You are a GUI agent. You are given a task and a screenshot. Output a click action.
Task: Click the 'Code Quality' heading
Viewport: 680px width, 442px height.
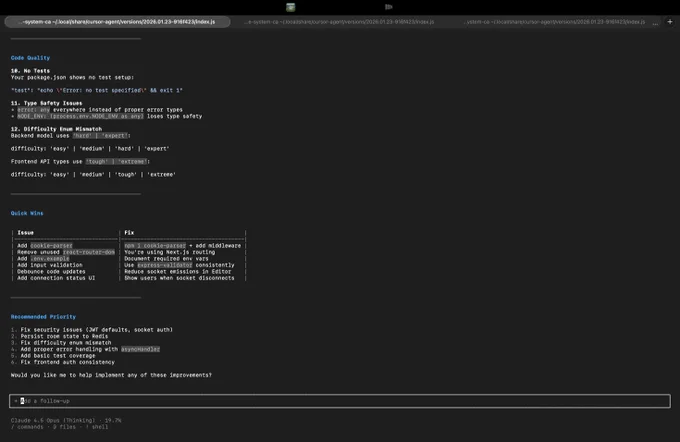[x=30, y=58]
